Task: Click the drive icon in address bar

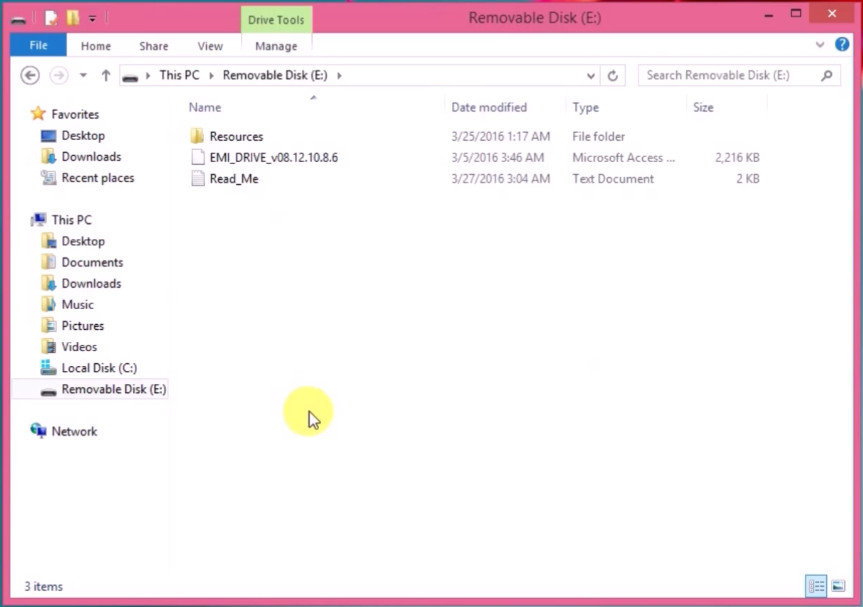Action: click(x=130, y=76)
